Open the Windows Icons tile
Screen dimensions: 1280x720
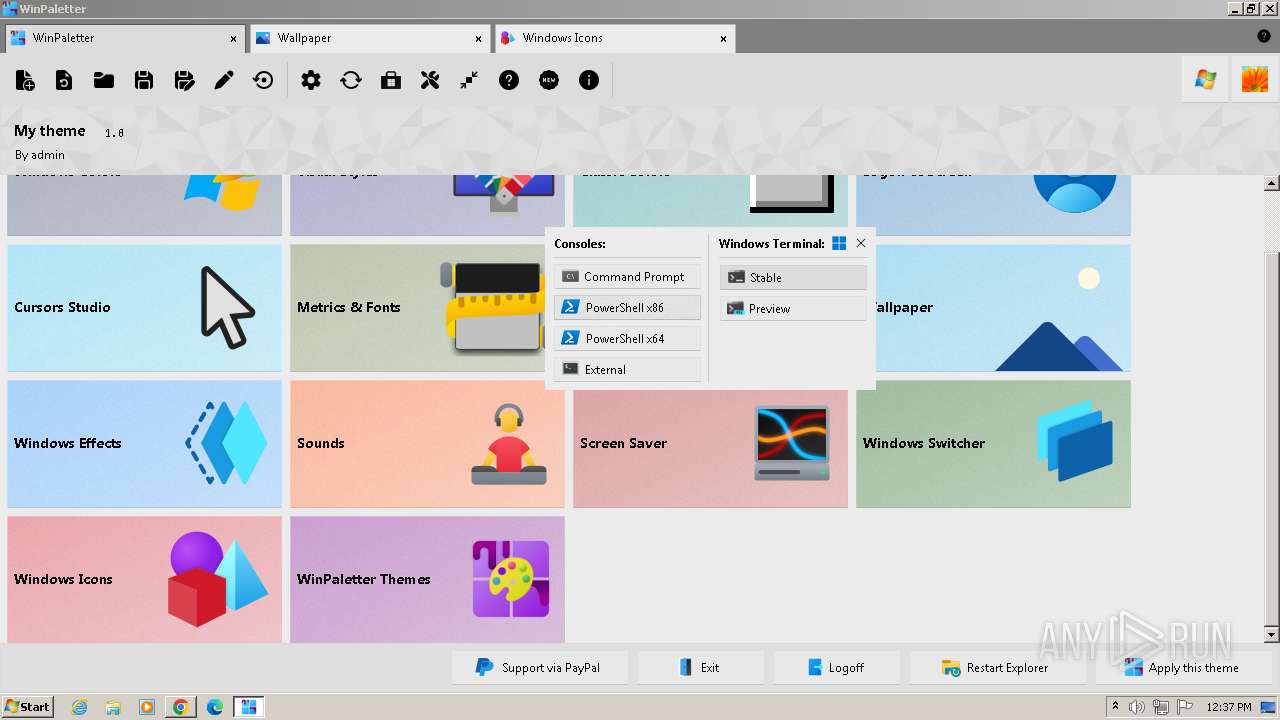pos(144,579)
